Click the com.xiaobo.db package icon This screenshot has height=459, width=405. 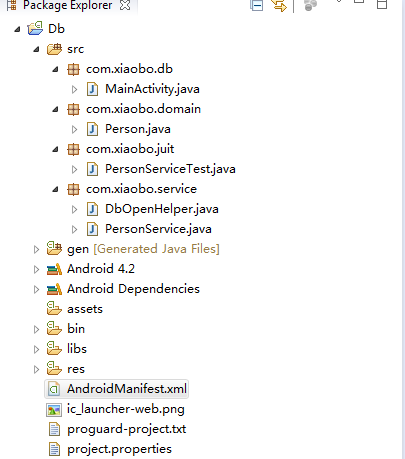(x=73, y=69)
